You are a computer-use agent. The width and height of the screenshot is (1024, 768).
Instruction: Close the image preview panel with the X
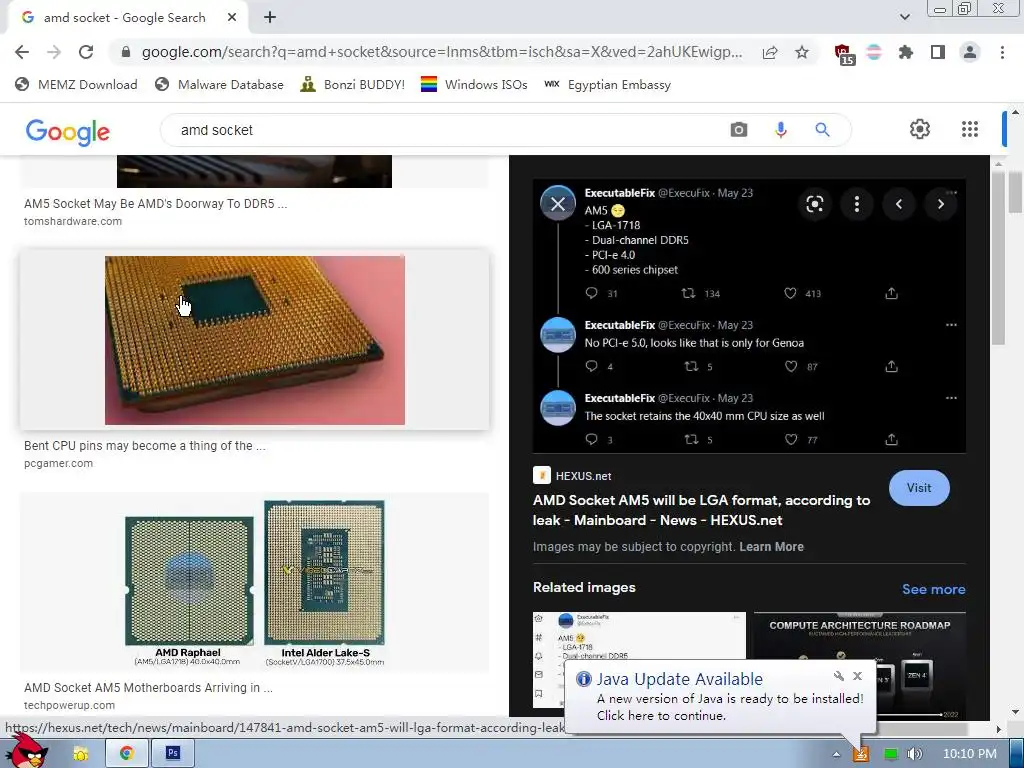point(558,204)
